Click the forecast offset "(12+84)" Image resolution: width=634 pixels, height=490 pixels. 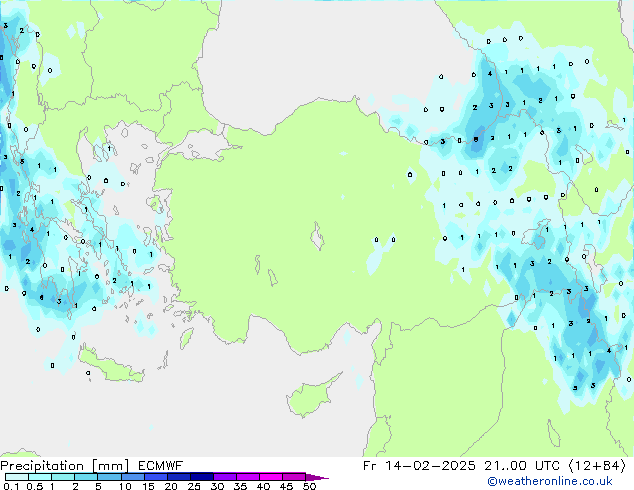(x=597, y=466)
